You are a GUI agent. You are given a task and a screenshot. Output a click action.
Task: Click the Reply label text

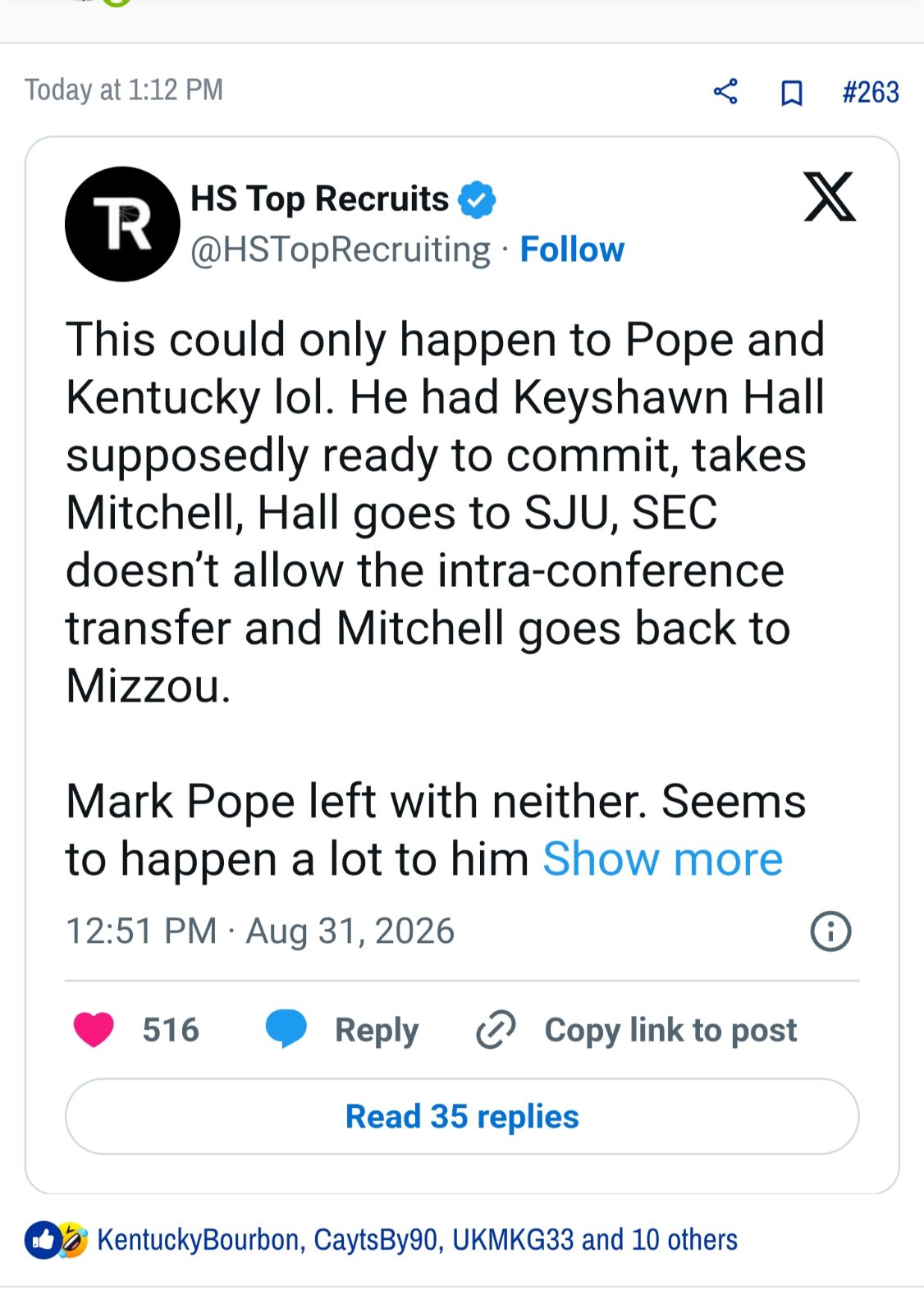coord(377,1031)
